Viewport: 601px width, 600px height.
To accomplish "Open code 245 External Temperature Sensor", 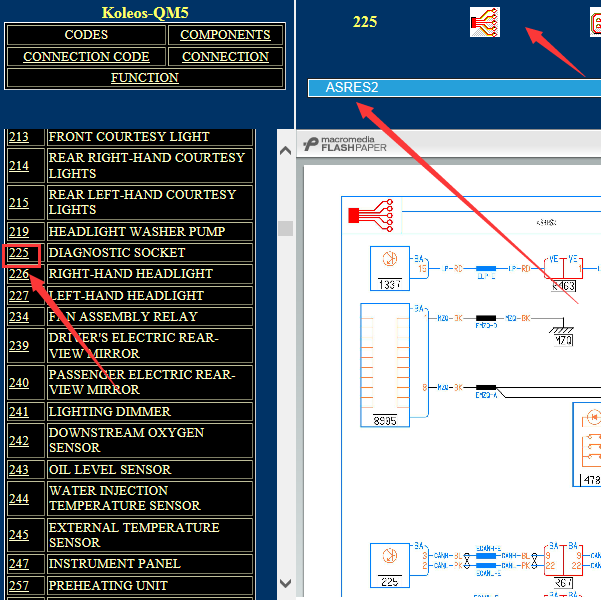I will pyautogui.click(x=19, y=535).
